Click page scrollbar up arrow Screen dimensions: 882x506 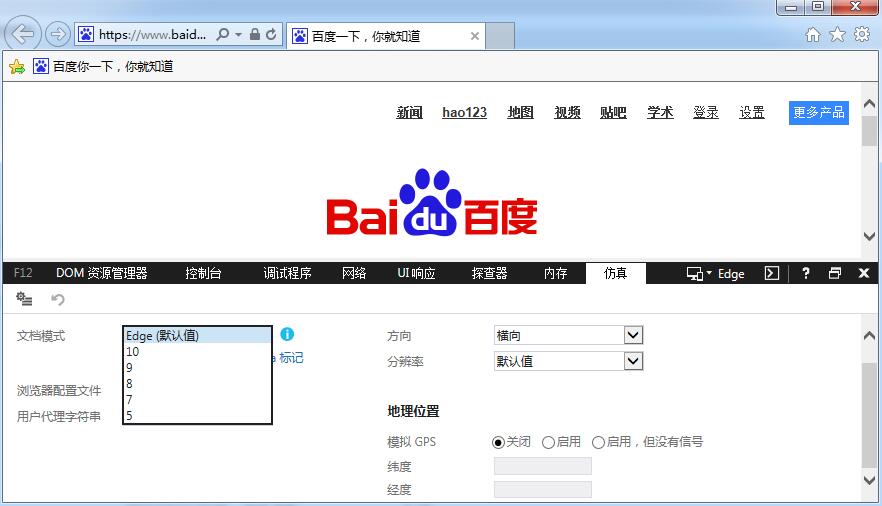point(869,103)
